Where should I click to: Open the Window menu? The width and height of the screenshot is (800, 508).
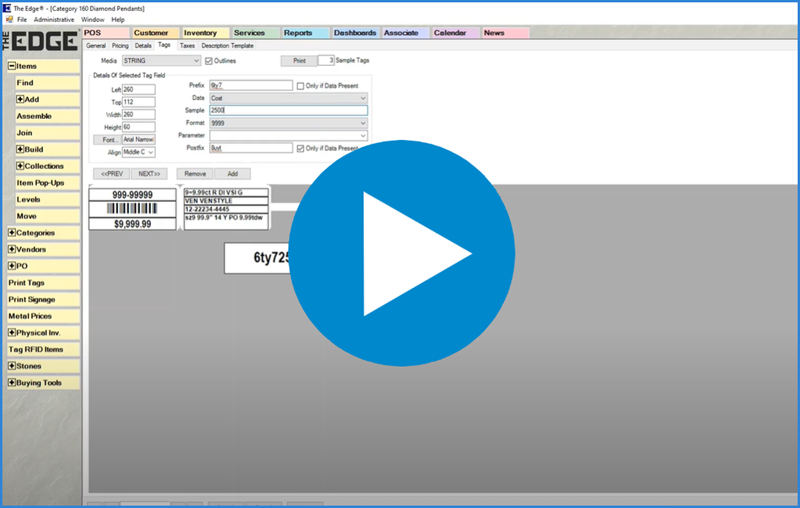click(x=93, y=19)
